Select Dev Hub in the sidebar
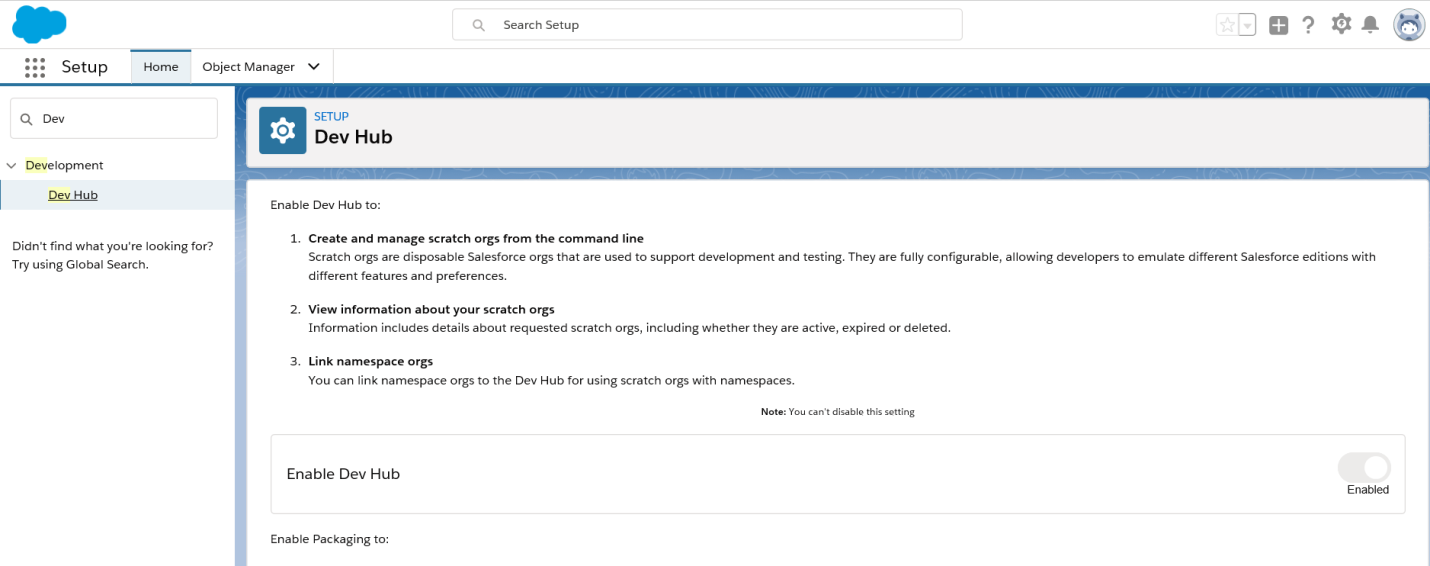Image resolution: width=1430 pixels, height=566 pixels. 73,195
